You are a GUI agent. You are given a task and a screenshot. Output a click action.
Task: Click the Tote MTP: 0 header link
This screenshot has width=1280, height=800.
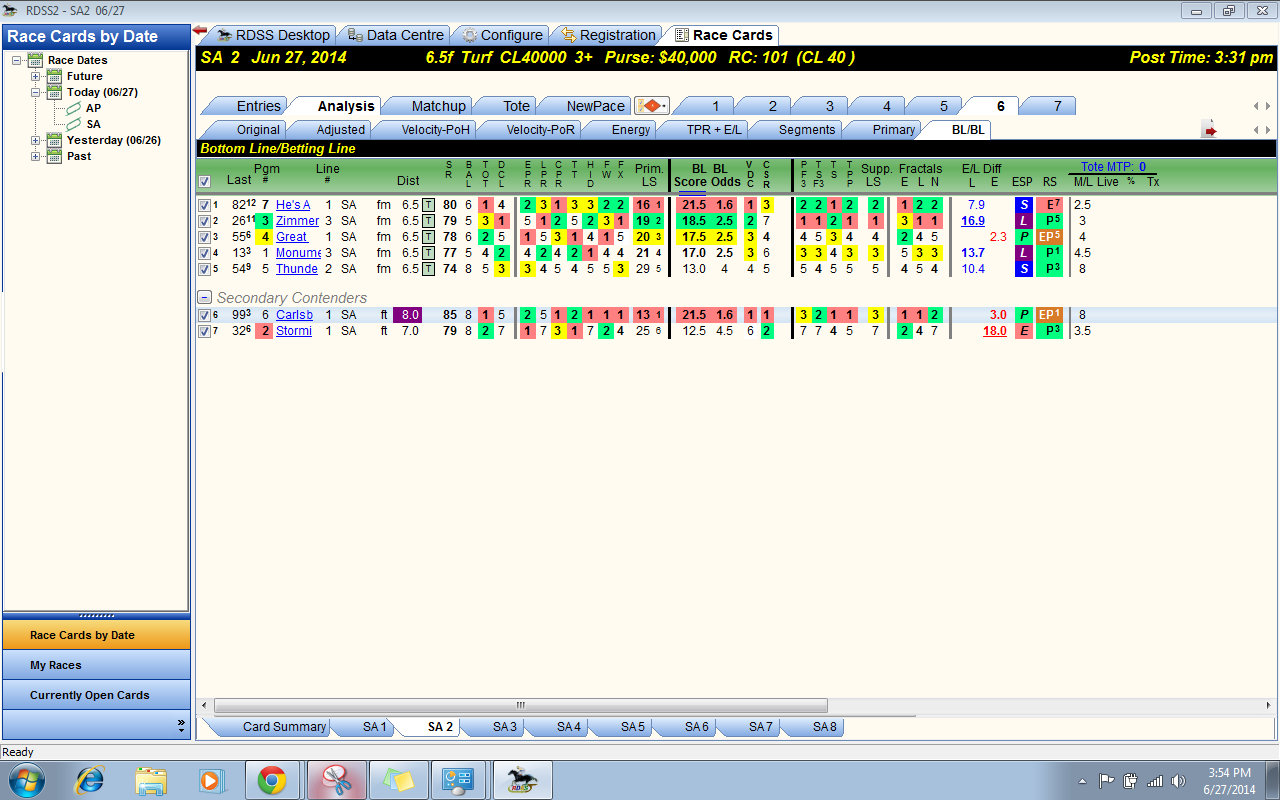pos(1113,167)
